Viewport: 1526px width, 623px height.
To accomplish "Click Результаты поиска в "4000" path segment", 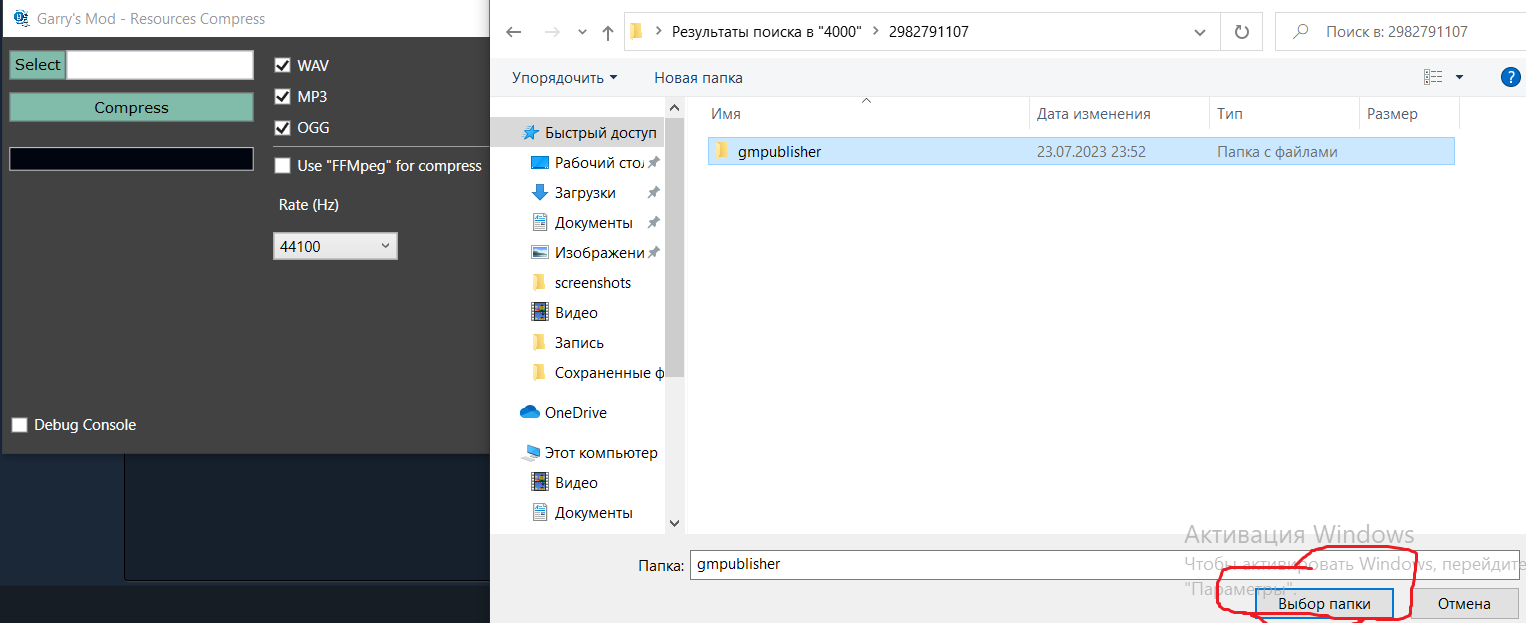I will [766, 32].
